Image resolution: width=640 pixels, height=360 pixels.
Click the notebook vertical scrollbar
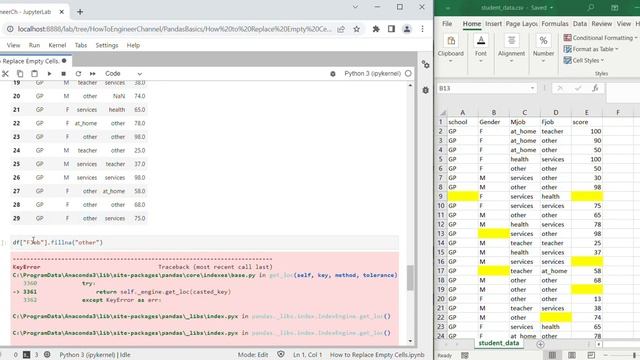(x=410, y=278)
